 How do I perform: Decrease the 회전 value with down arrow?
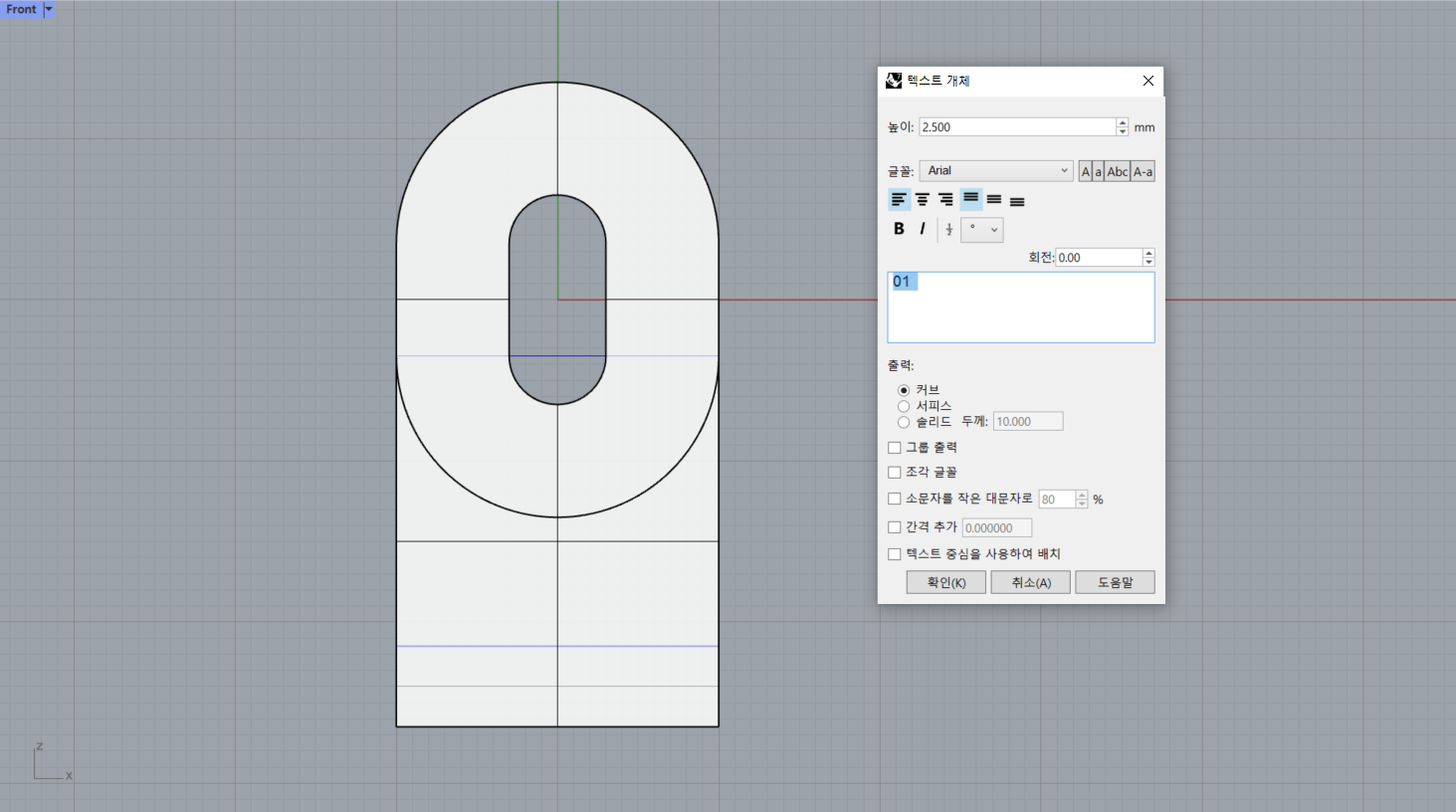pos(1148,262)
